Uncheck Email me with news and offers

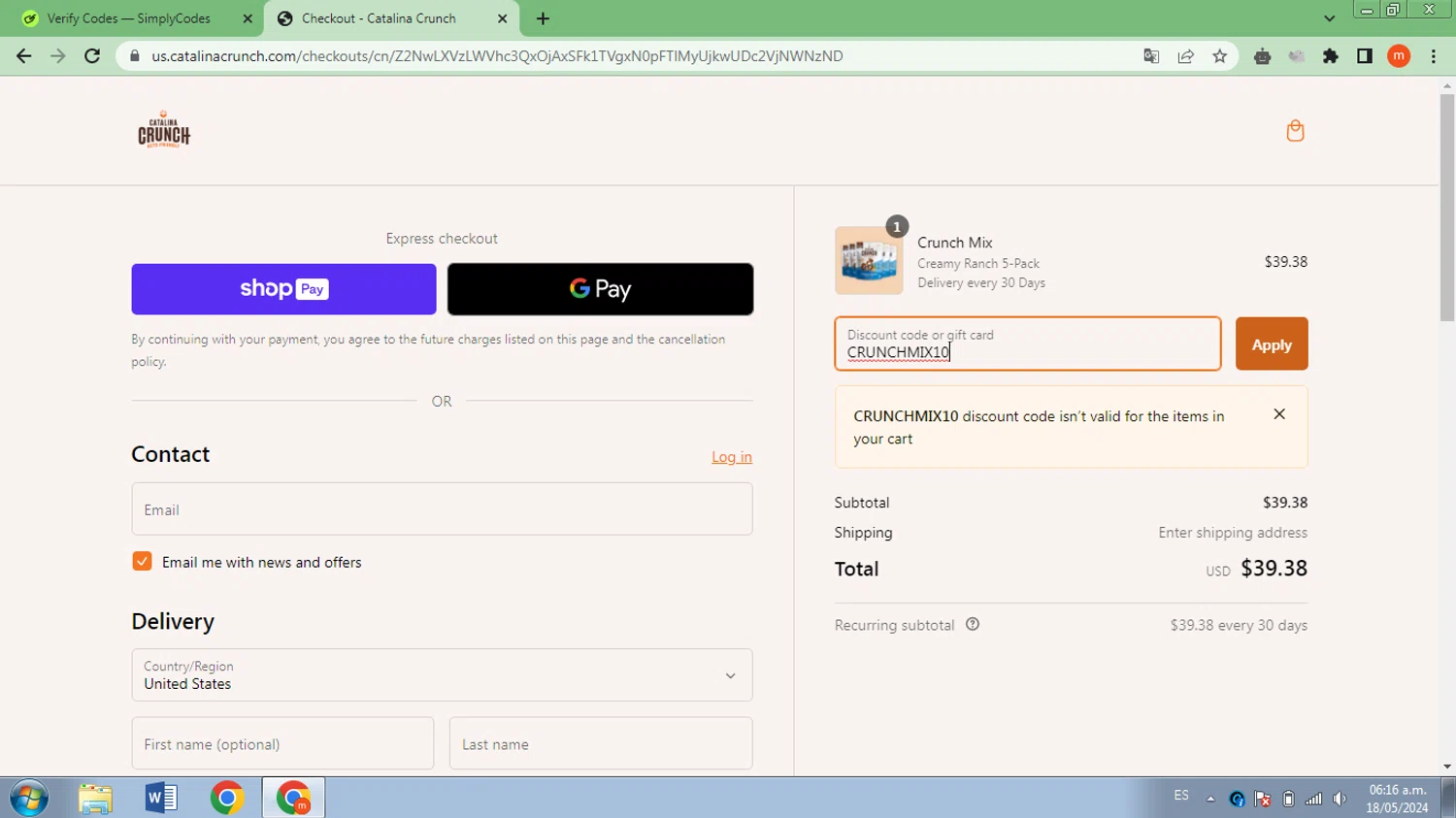coord(142,562)
